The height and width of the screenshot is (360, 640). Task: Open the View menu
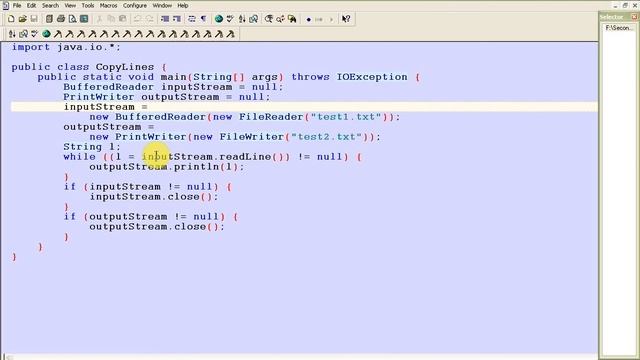pos(70,6)
